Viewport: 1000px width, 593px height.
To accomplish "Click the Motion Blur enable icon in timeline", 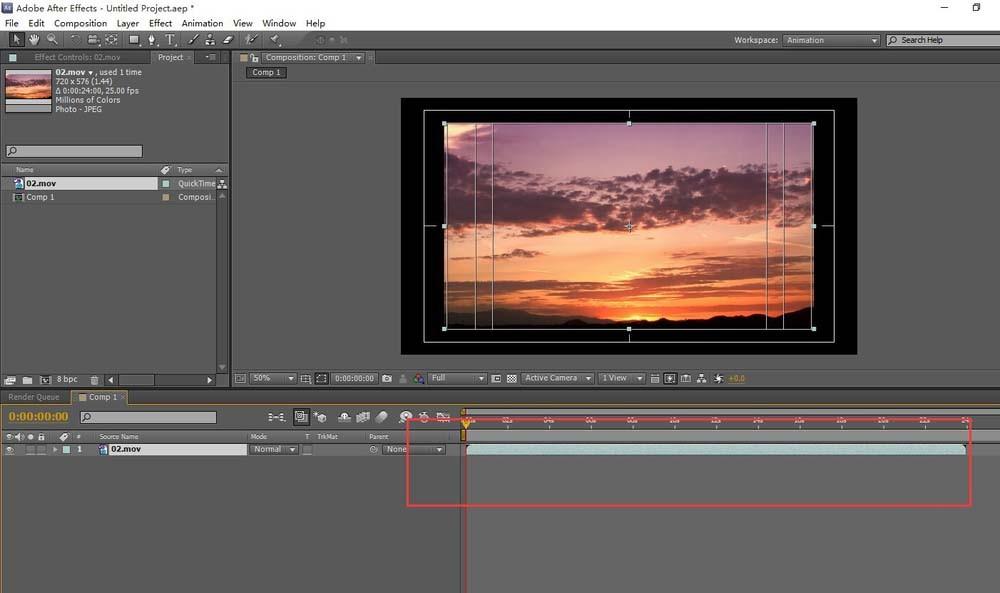I will 381,417.
